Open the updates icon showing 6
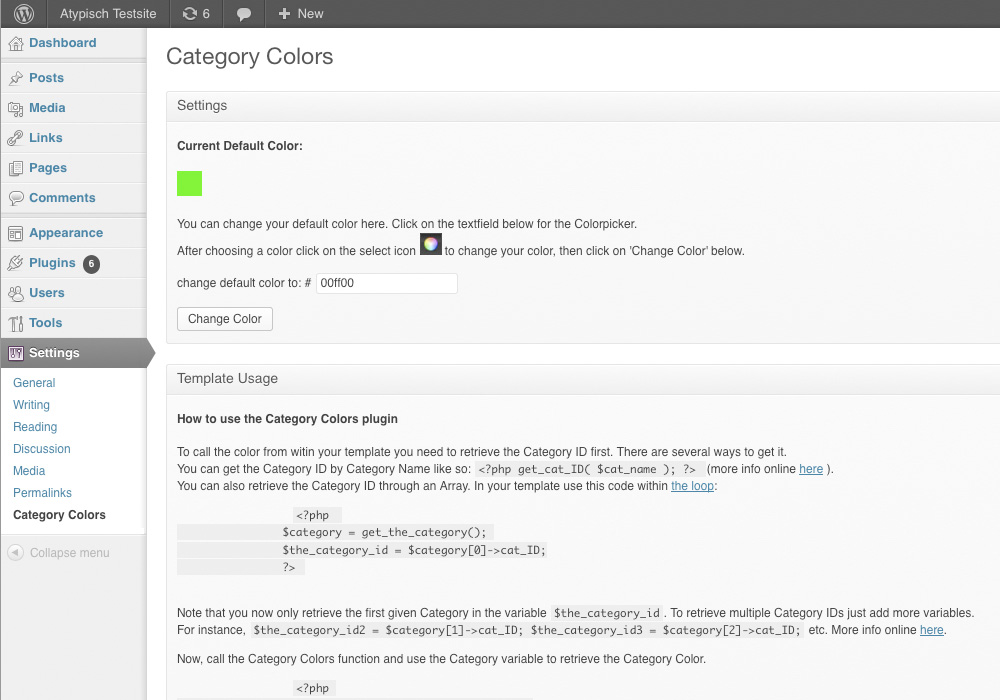The height and width of the screenshot is (700, 1000). (x=196, y=13)
